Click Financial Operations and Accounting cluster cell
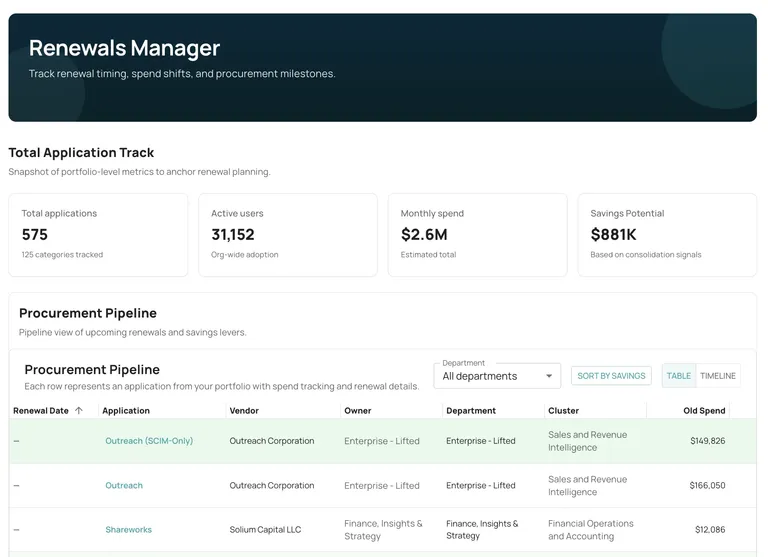Image resolution: width=768 pixels, height=557 pixels. [591, 530]
